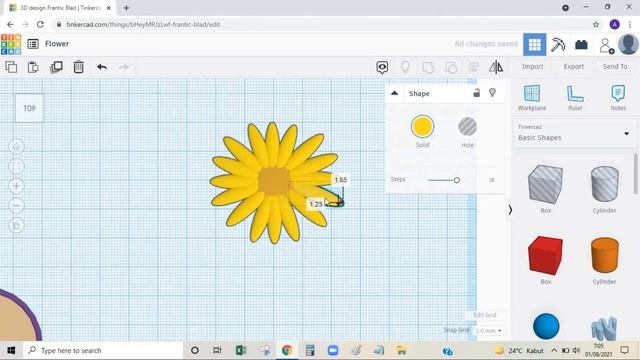This screenshot has width=640, height=360.
Task: Click the Flower design name
Action: coord(57,44)
